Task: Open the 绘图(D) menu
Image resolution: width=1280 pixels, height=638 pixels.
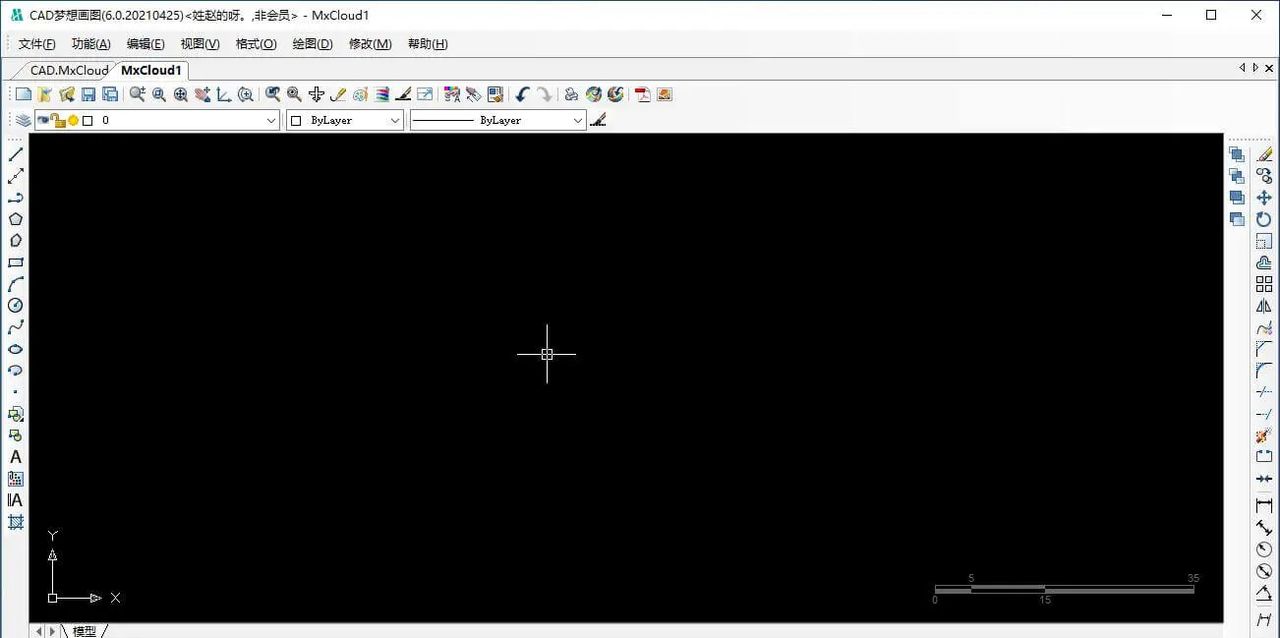Action: pyautogui.click(x=312, y=44)
